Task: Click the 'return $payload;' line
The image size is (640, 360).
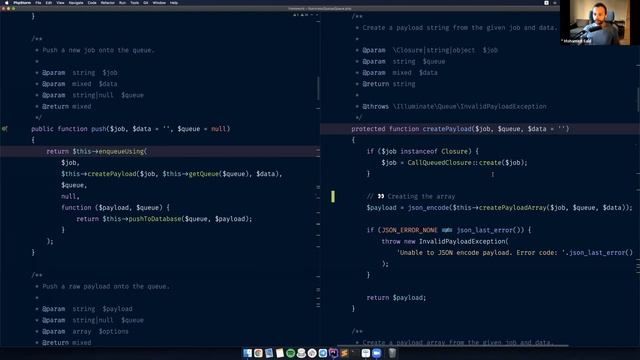Action: tap(396, 298)
